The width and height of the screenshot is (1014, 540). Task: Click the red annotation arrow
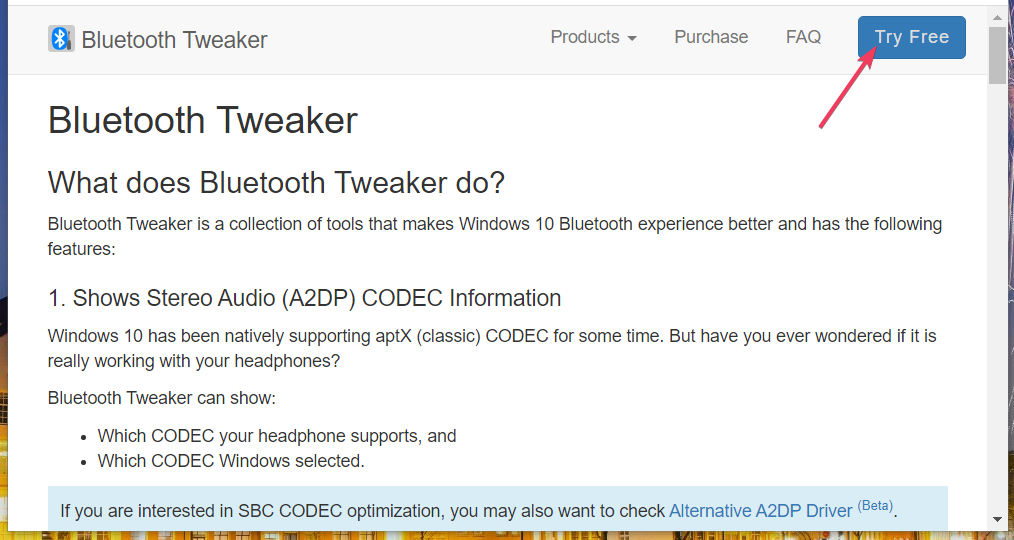(x=847, y=90)
